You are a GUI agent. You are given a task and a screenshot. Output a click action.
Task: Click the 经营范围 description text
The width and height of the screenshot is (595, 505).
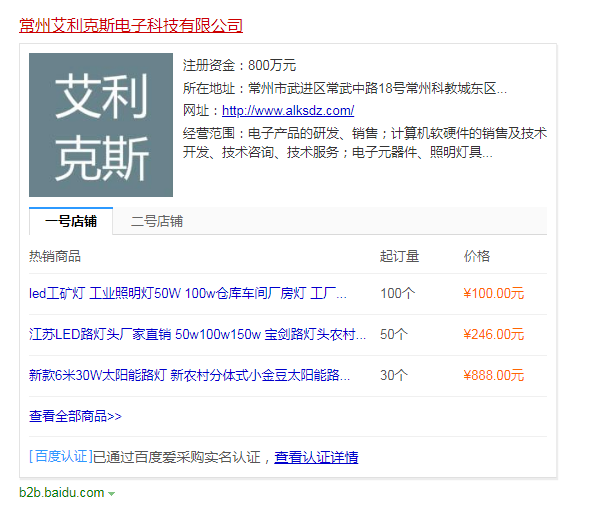pos(365,143)
